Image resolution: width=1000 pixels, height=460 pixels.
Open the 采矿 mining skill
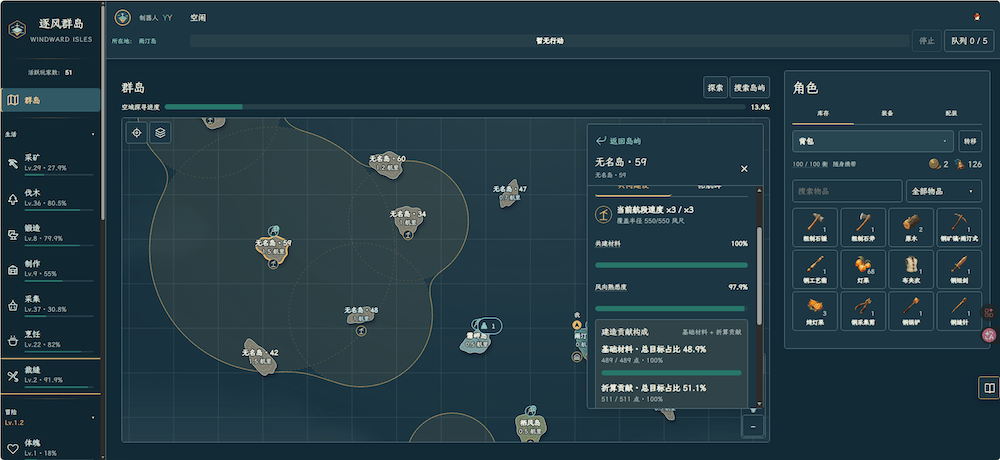(50, 163)
